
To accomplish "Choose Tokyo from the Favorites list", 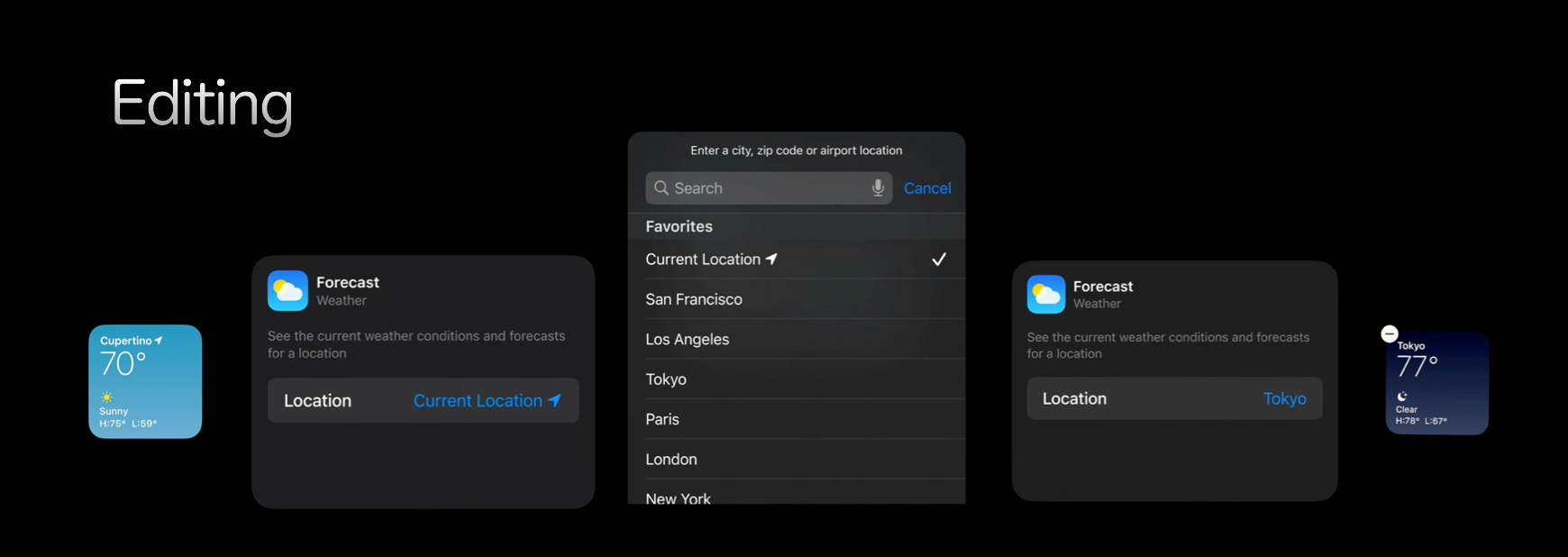I will 666,379.
